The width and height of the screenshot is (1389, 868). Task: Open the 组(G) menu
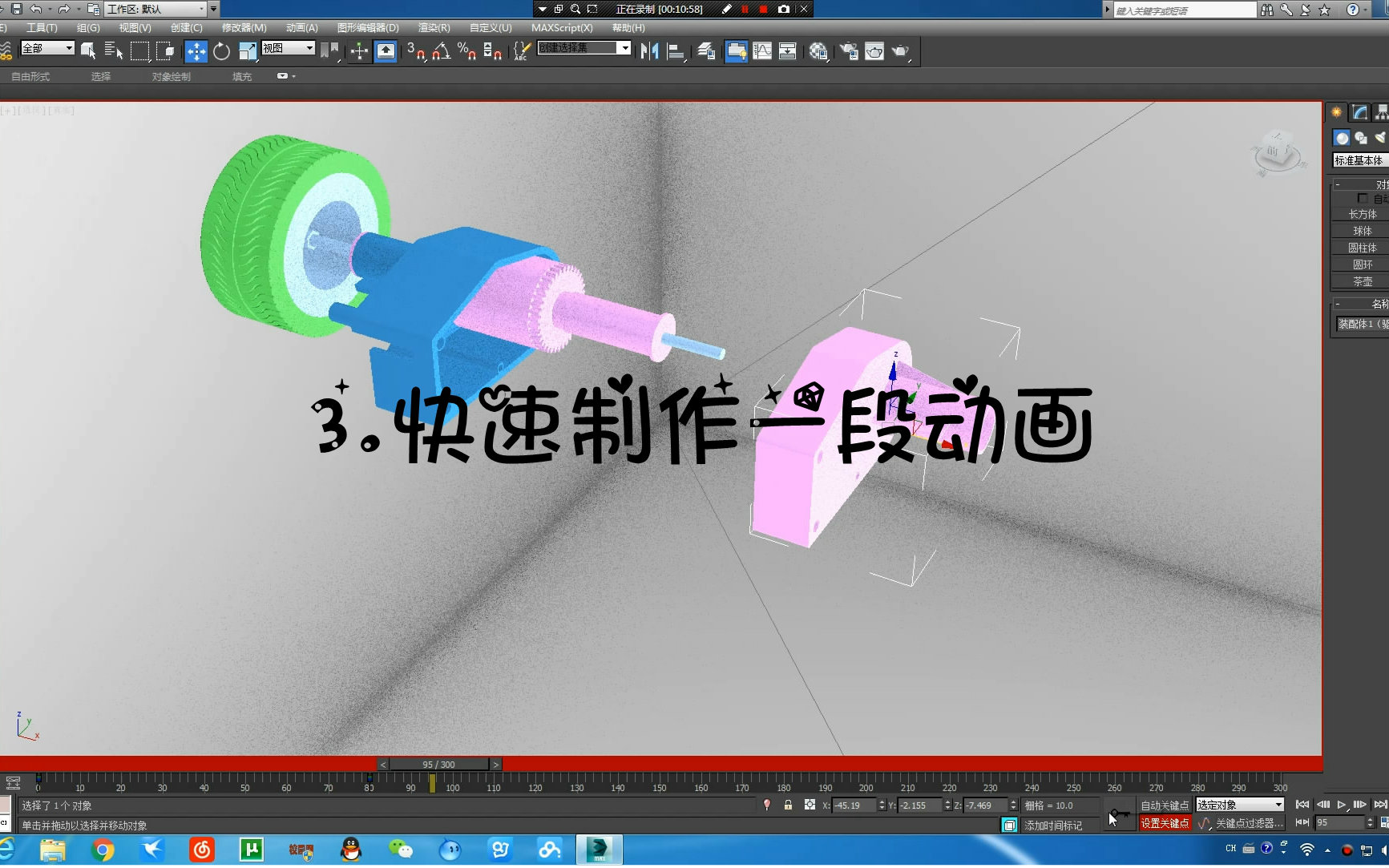88,28
